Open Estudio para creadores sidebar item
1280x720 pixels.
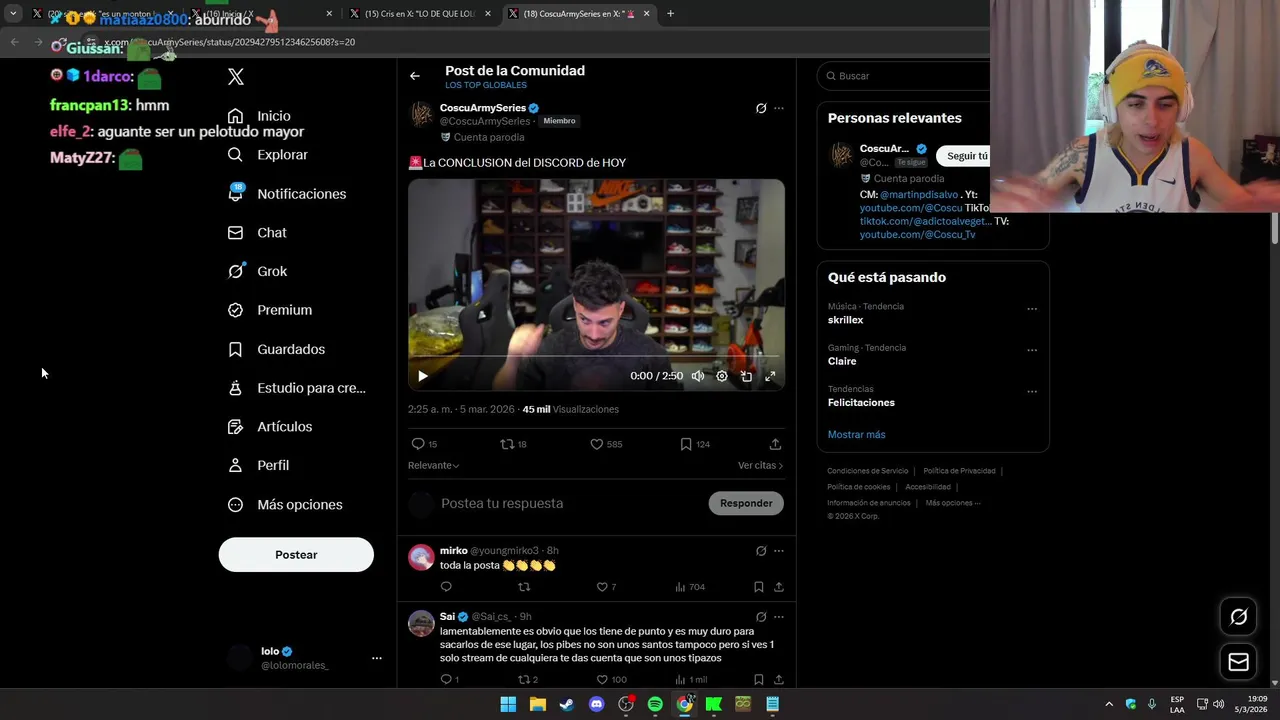pyautogui.click(x=297, y=388)
